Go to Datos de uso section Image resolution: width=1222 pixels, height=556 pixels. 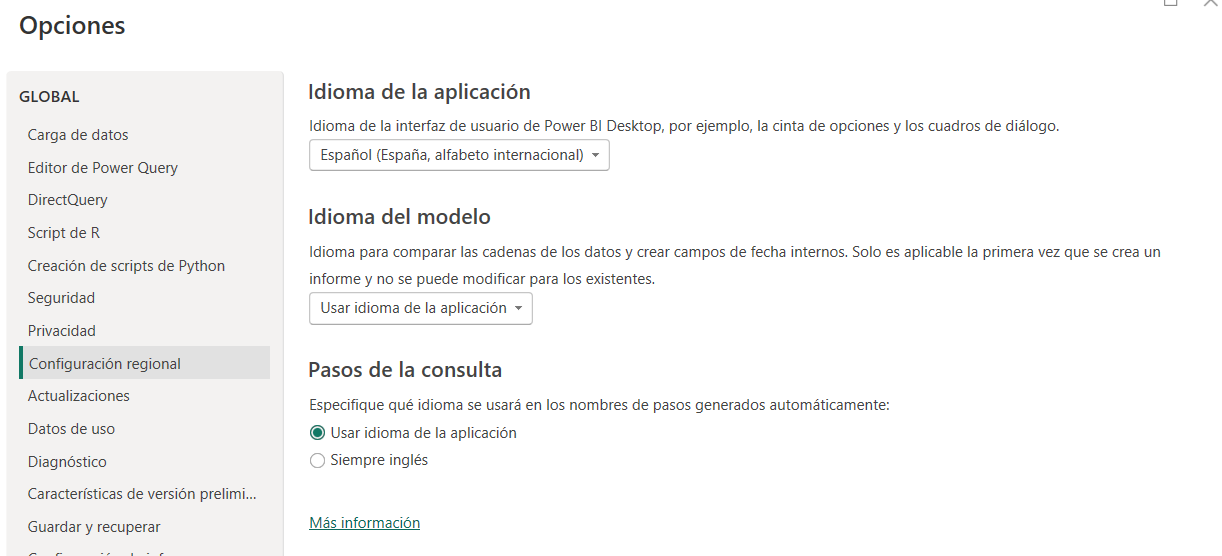(71, 429)
